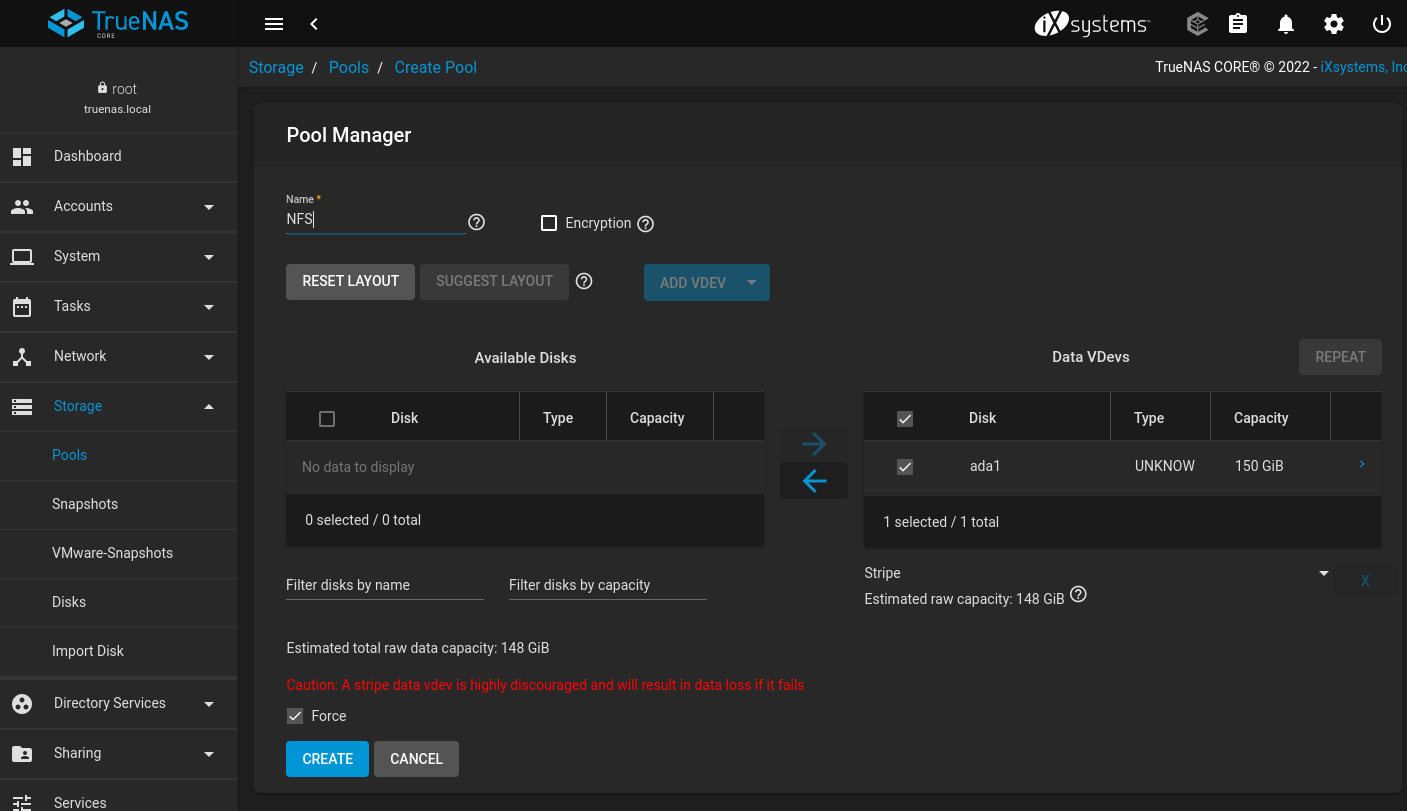The width and height of the screenshot is (1407, 811).
Task: Open the clipboard task manager icon
Action: coord(1238,23)
